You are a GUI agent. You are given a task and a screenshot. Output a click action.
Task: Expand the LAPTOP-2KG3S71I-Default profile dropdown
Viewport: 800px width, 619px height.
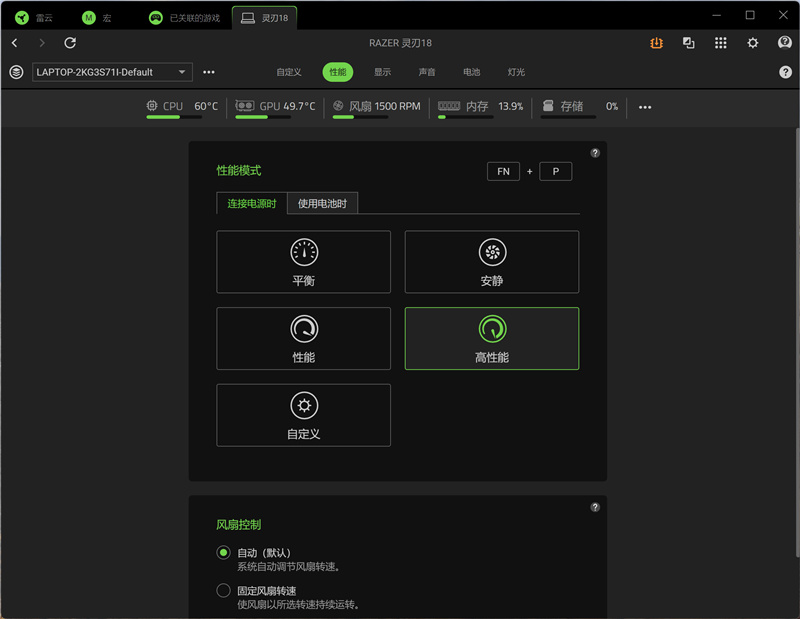112,72
